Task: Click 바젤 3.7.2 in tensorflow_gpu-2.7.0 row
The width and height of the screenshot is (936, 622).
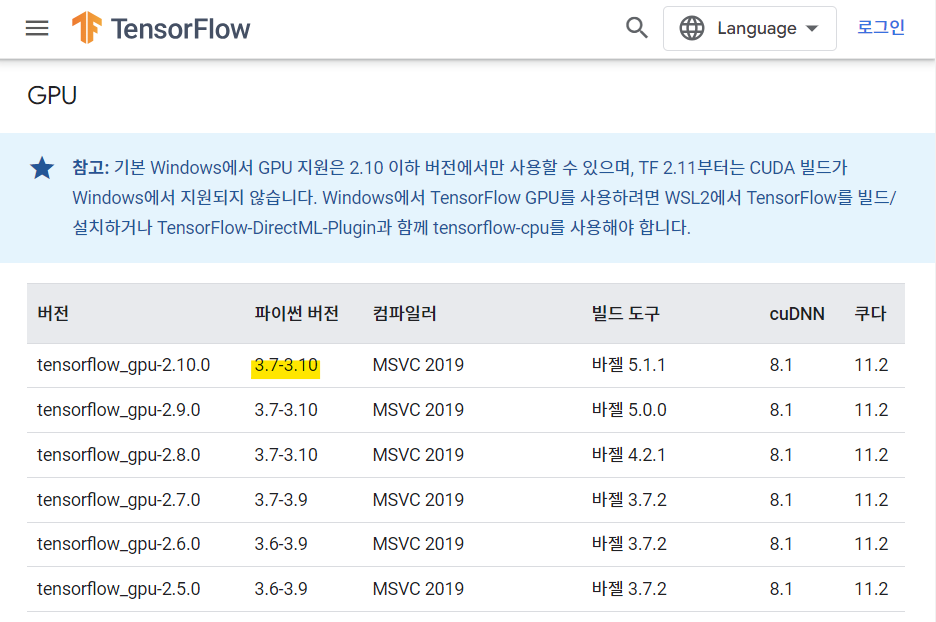Action: click(629, 500)
